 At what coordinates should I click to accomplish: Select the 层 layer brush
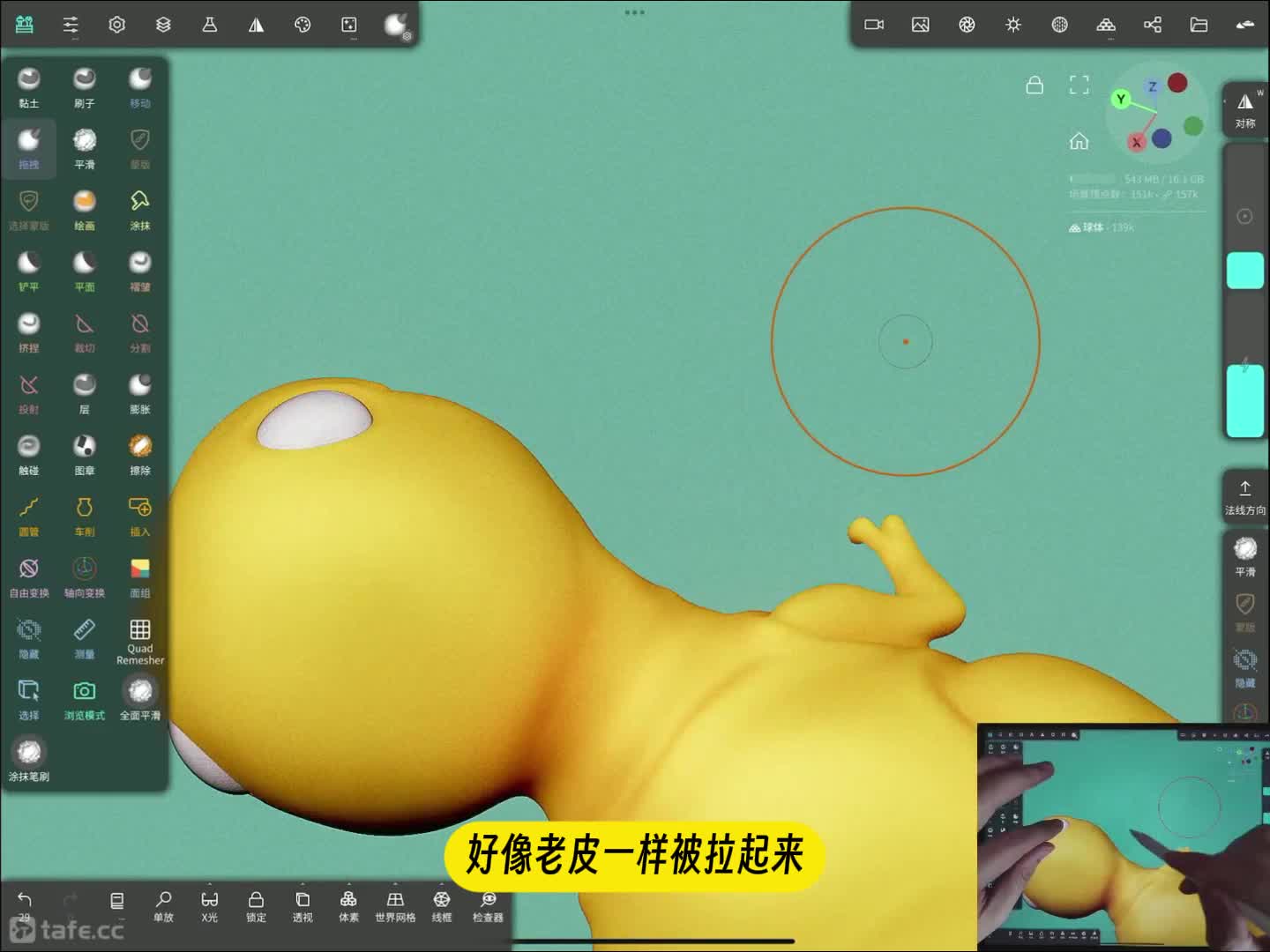(x=85, y=393)
